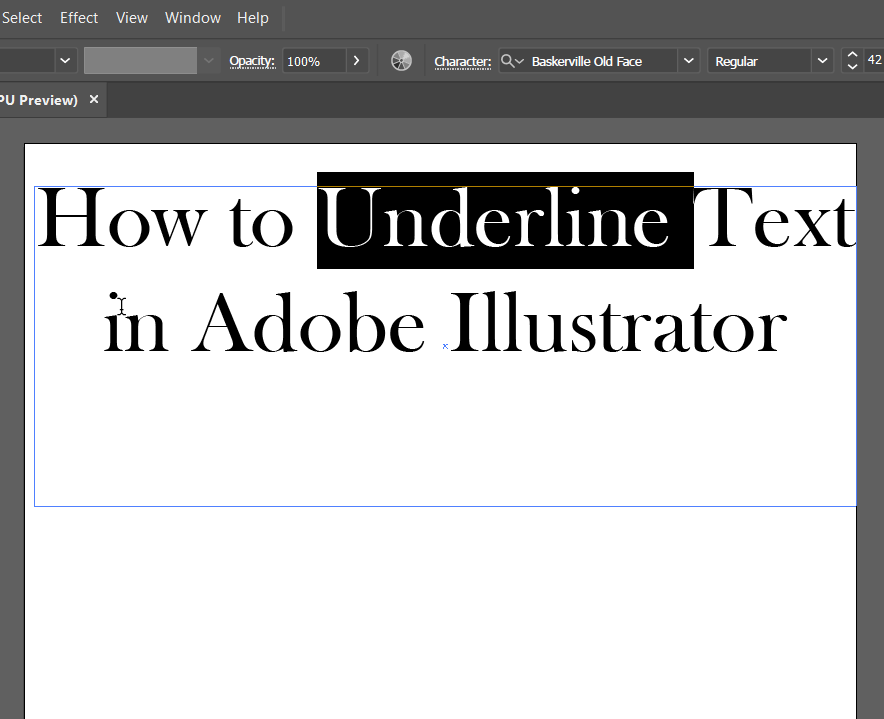Close the GPU Preview document tab
Screen dimensions: 884x719
tap(94, 99)
